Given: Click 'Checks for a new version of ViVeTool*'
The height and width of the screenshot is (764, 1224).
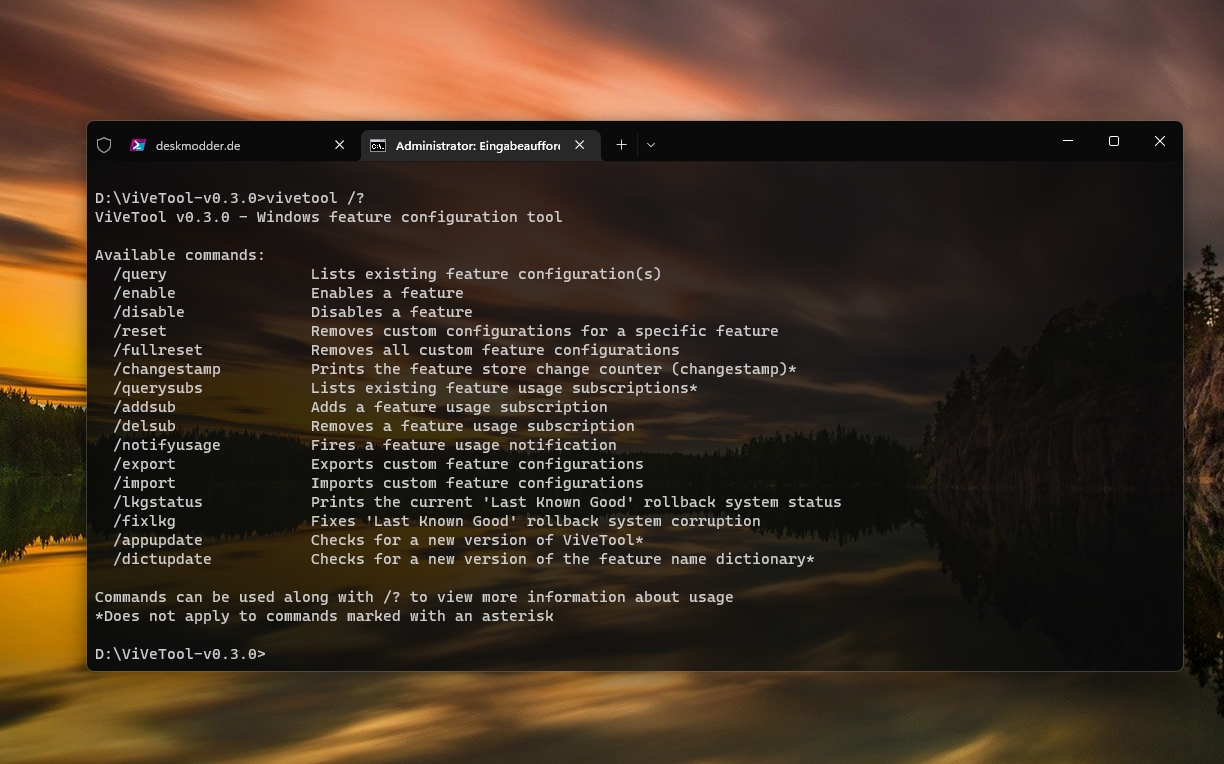Looking at the screenshot, I should pyautogui.click(x=477, y=540).
